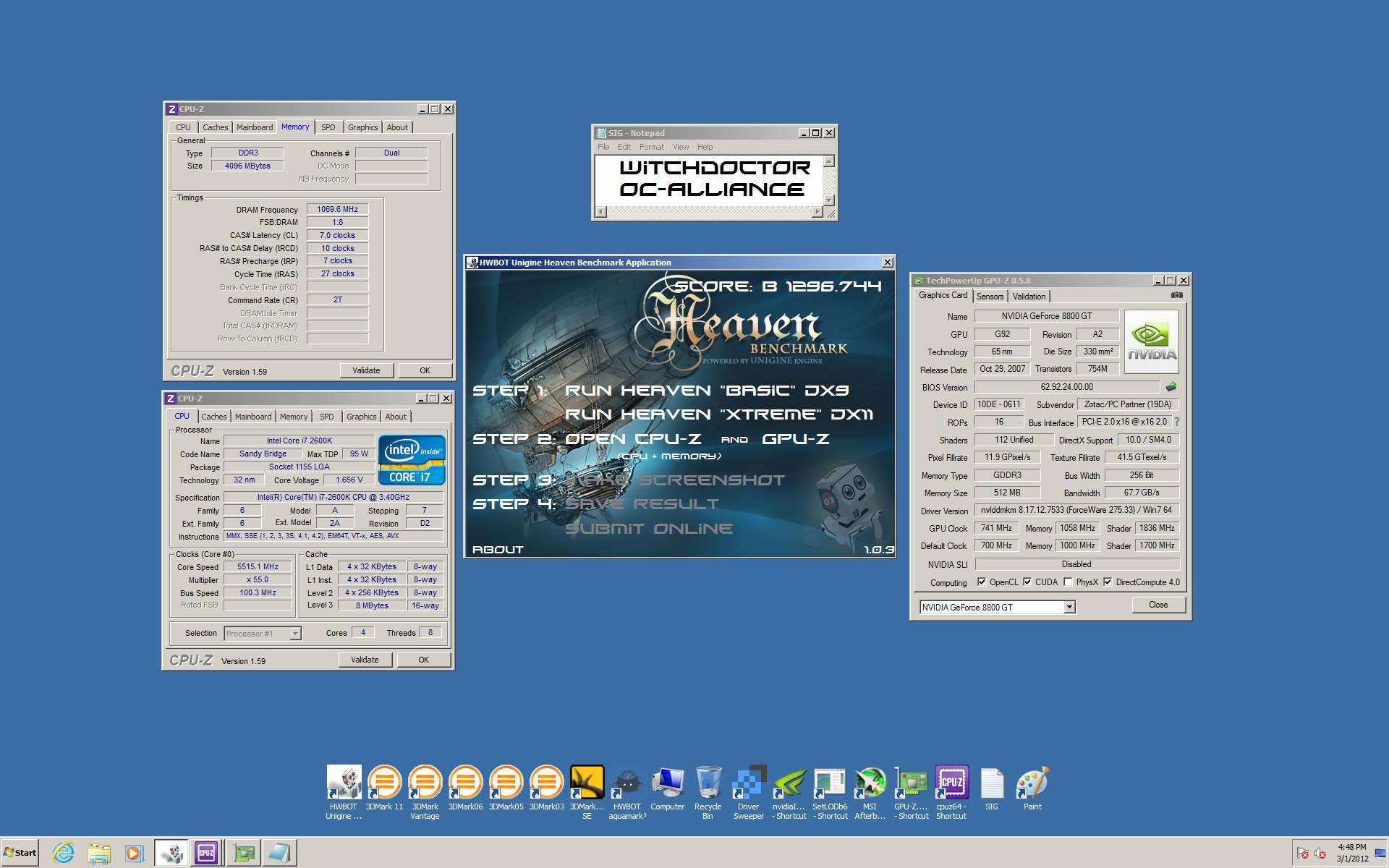Click the tray volume muted icon
Viewport: 1389px width, 868px height.
[x=1320, y=853]
